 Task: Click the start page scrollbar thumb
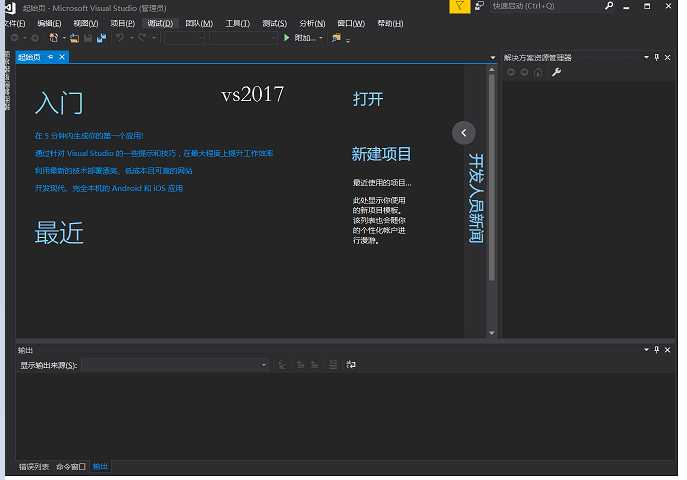point(492,177)
